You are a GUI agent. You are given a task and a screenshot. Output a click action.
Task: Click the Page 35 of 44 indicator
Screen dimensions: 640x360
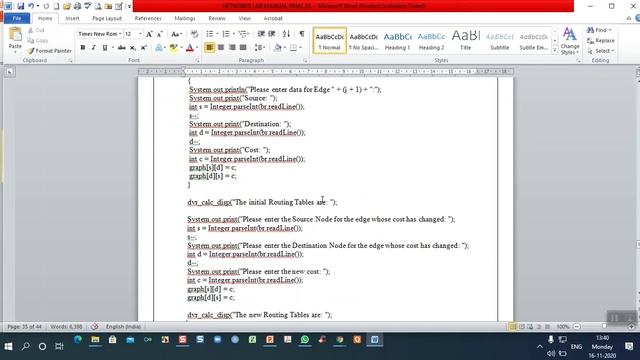(24, 327)
